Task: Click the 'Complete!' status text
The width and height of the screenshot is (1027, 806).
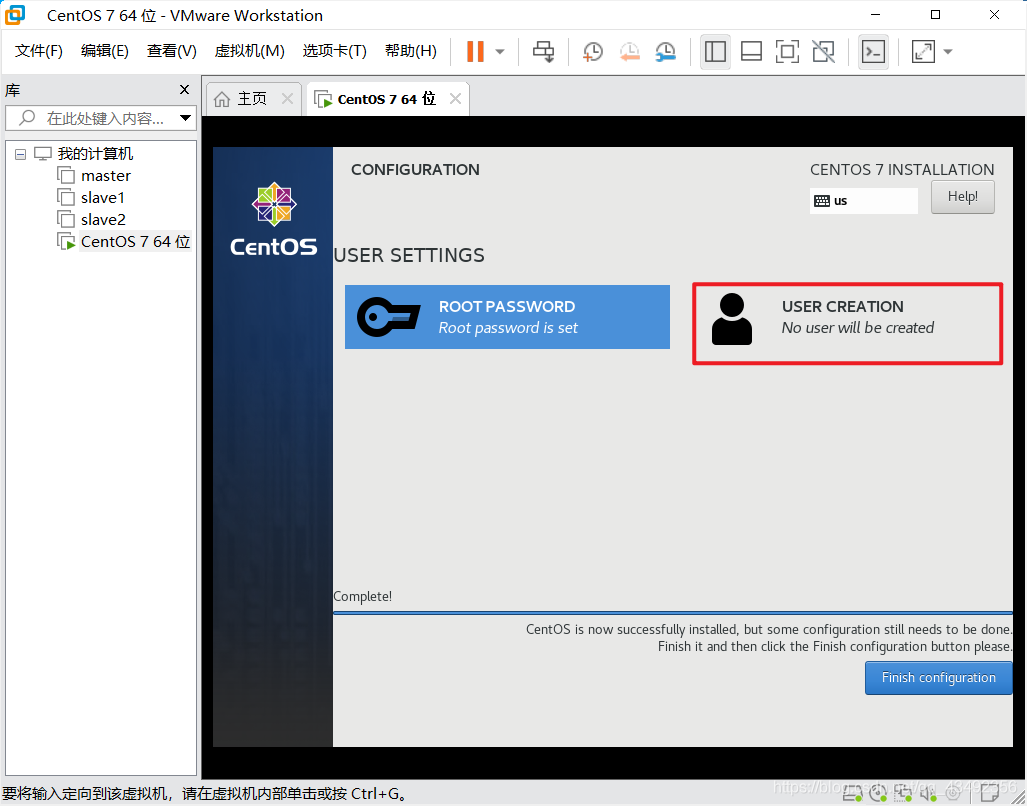Action: point(363,596)
